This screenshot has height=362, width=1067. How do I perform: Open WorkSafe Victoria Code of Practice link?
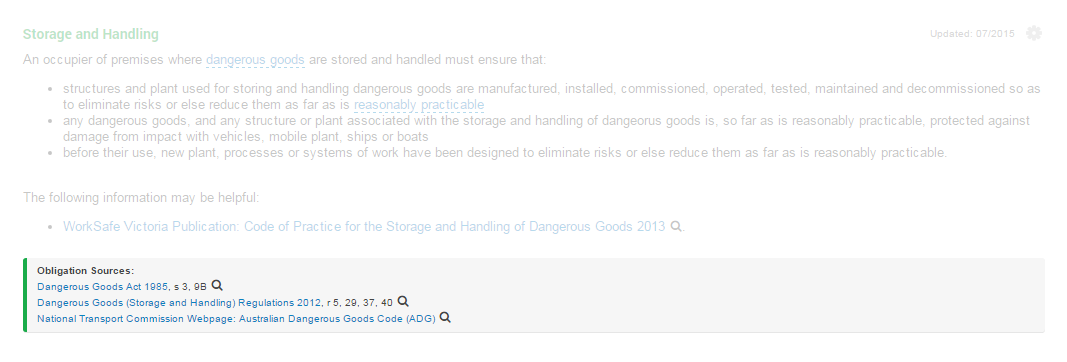[x=364, y=227]
